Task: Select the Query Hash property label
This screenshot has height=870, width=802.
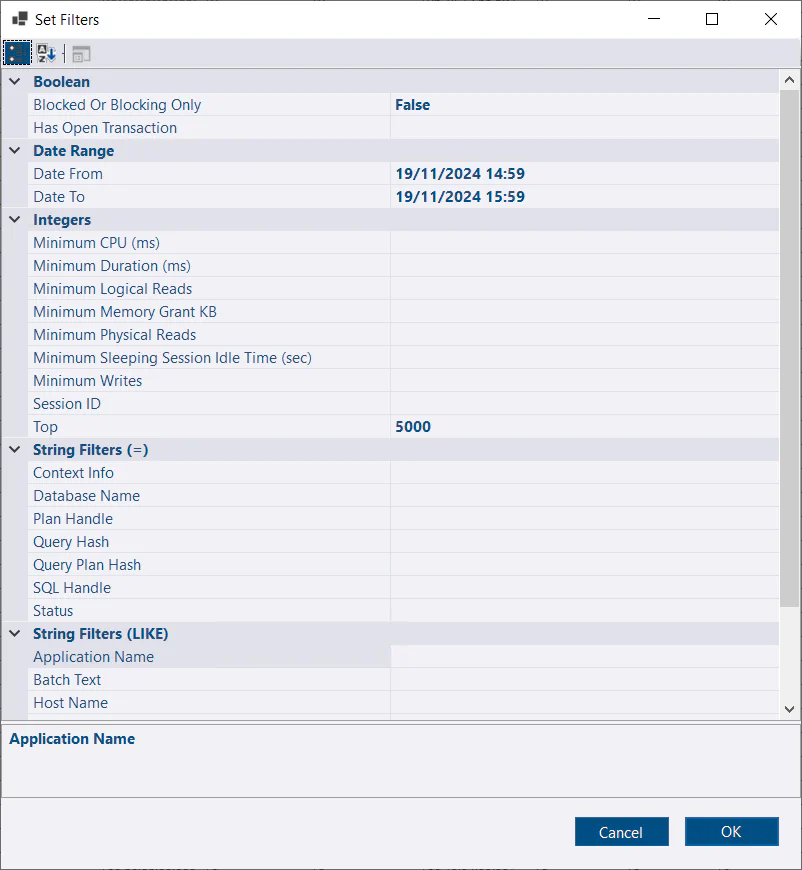Action: 71,542
